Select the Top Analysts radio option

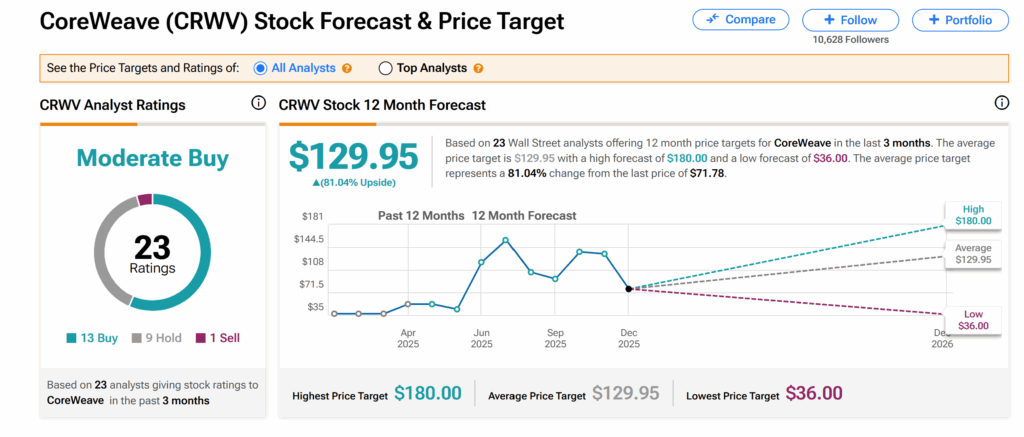tap(385, 69)
